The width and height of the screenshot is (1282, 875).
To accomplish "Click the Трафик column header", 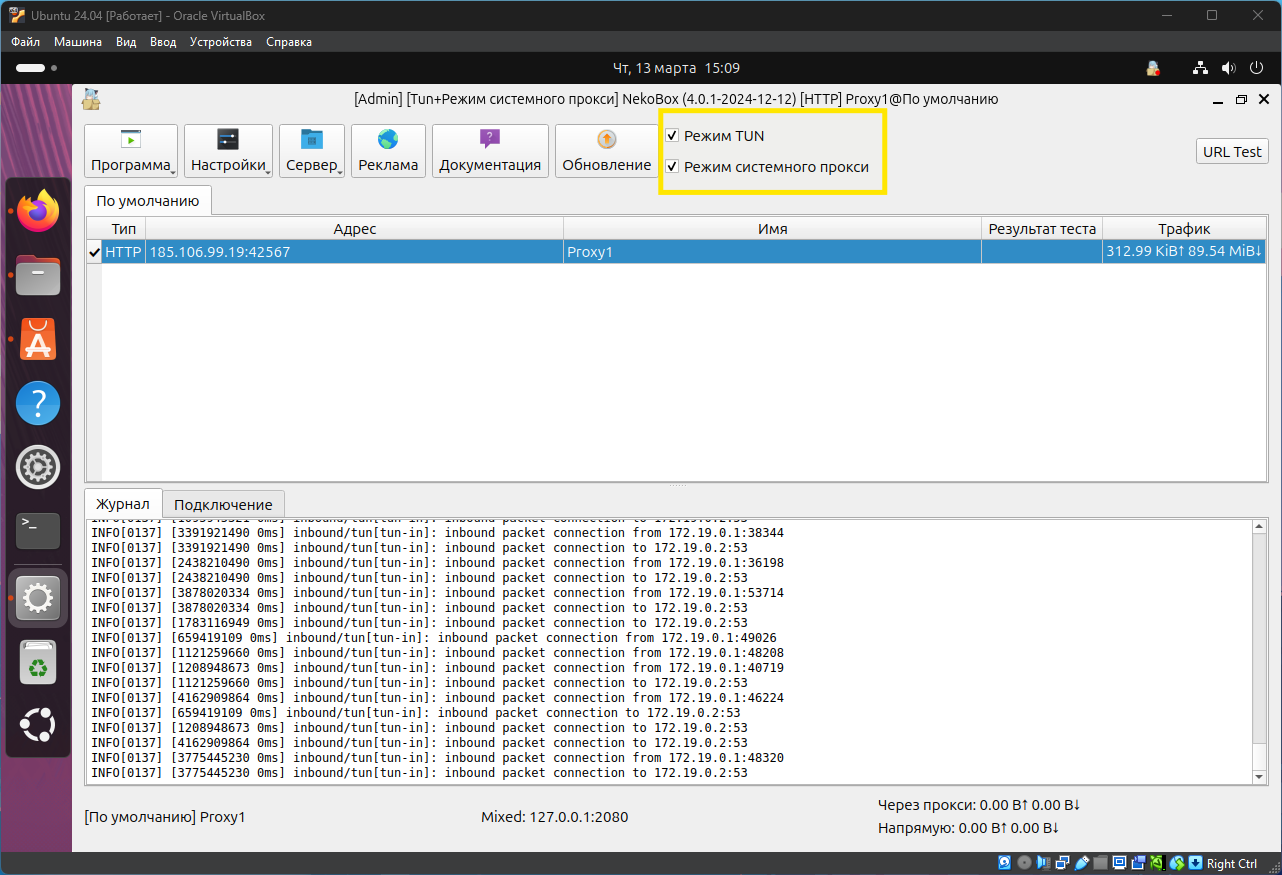I will [1184, 229].
